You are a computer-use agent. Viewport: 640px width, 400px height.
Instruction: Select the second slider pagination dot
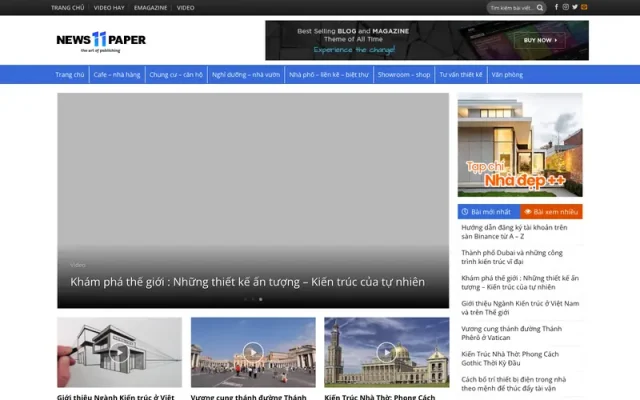(253, 299)
